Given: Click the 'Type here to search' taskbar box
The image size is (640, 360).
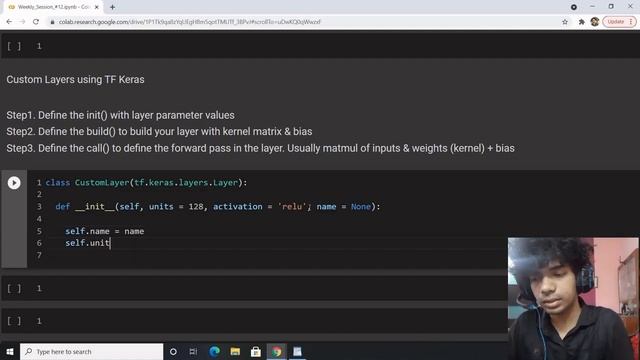Looking at the screenshot, I should pos(91,351).
